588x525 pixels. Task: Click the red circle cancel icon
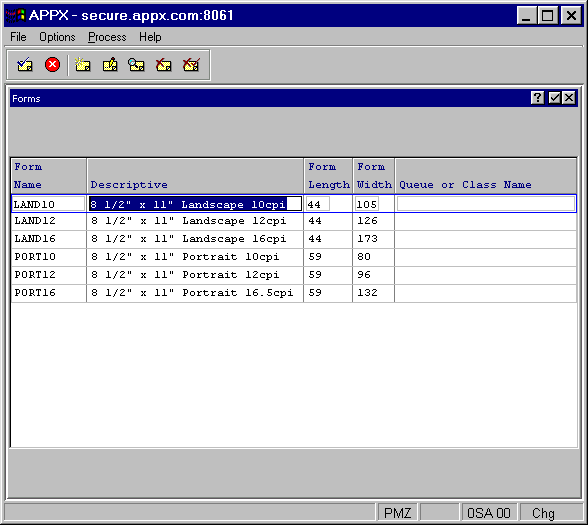(52, 64)
